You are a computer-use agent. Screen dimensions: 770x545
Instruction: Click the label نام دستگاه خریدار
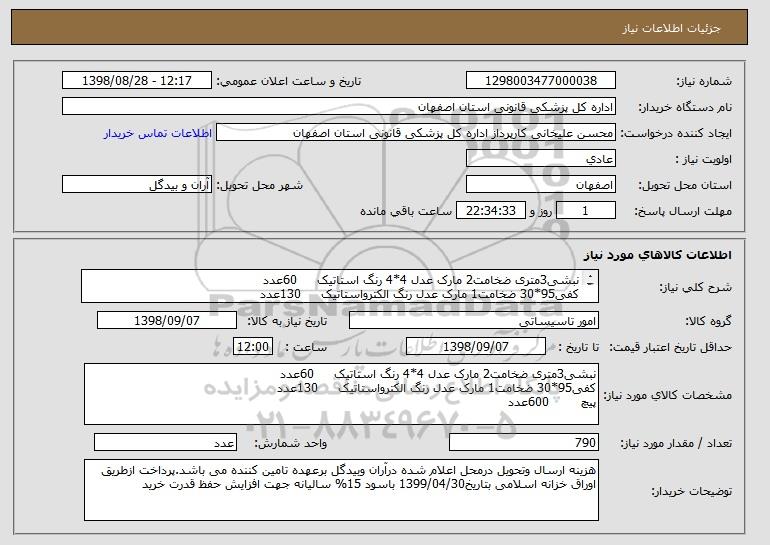click(685, 107)
